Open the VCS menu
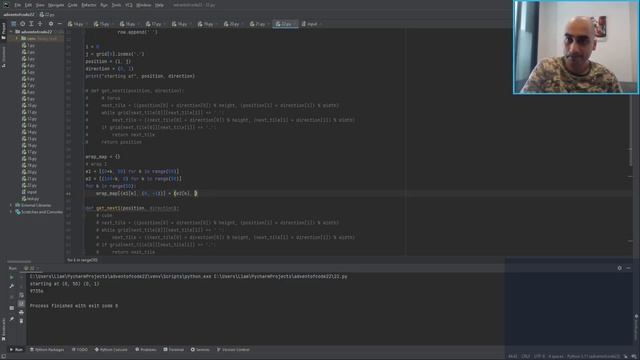The width and height of the screenshot is (640, 360). pos(129,5)
